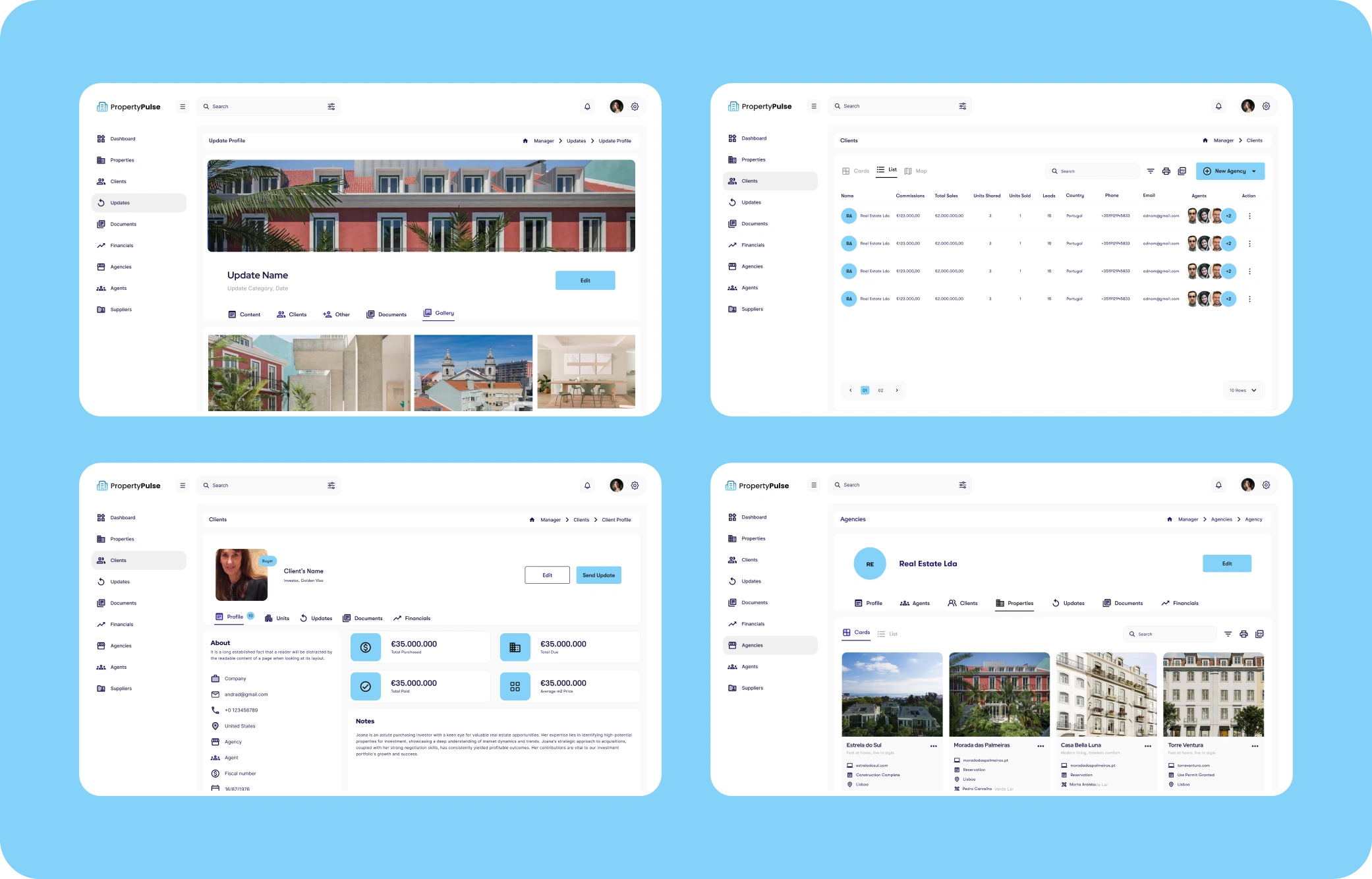This screenshot has height=879, width=1372.
Task: Click the print icon in Agencies window toolbar
Action: pyautogui.click(x=1243, y=634)
